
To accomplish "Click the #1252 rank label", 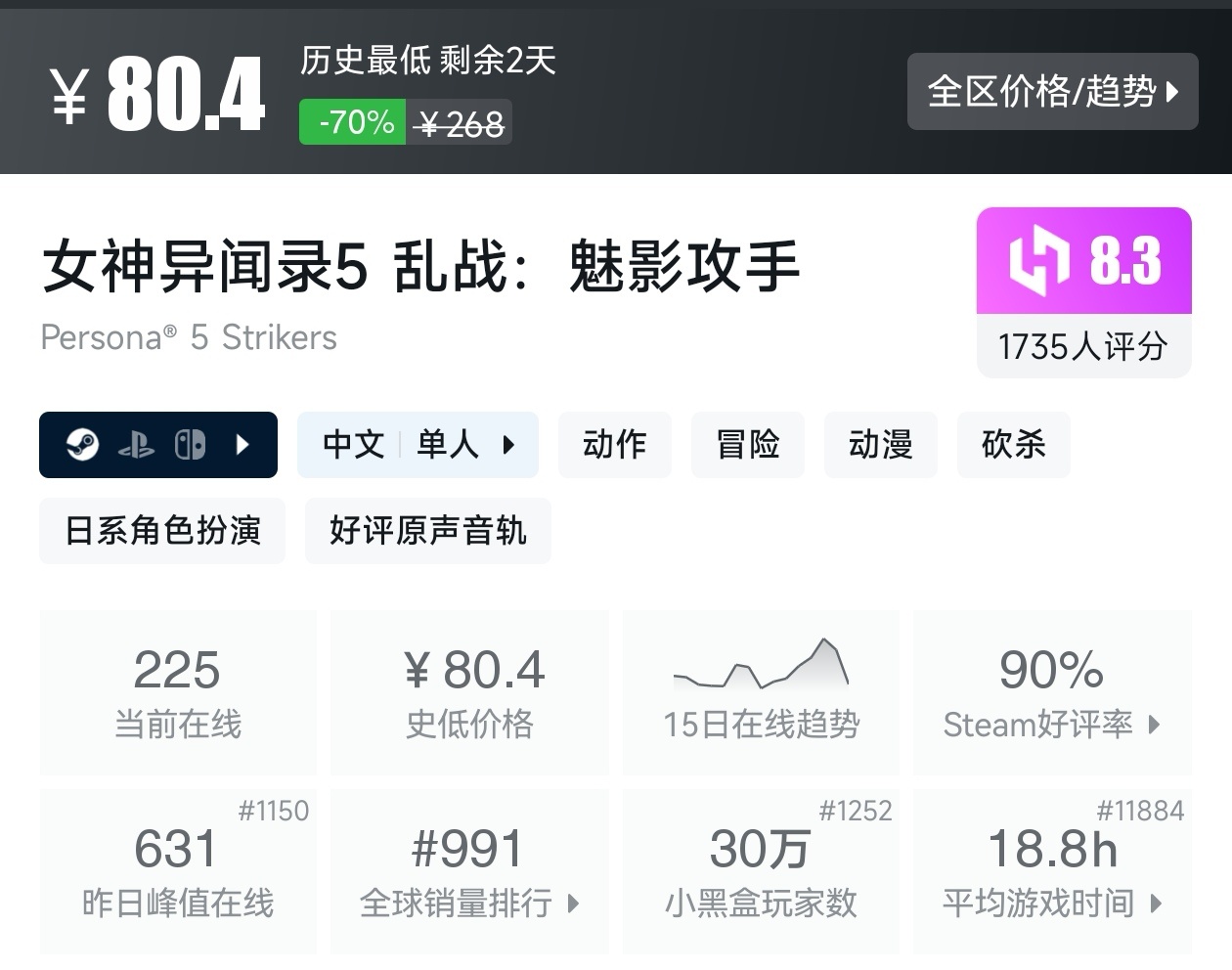I will (x=857, y=811).
